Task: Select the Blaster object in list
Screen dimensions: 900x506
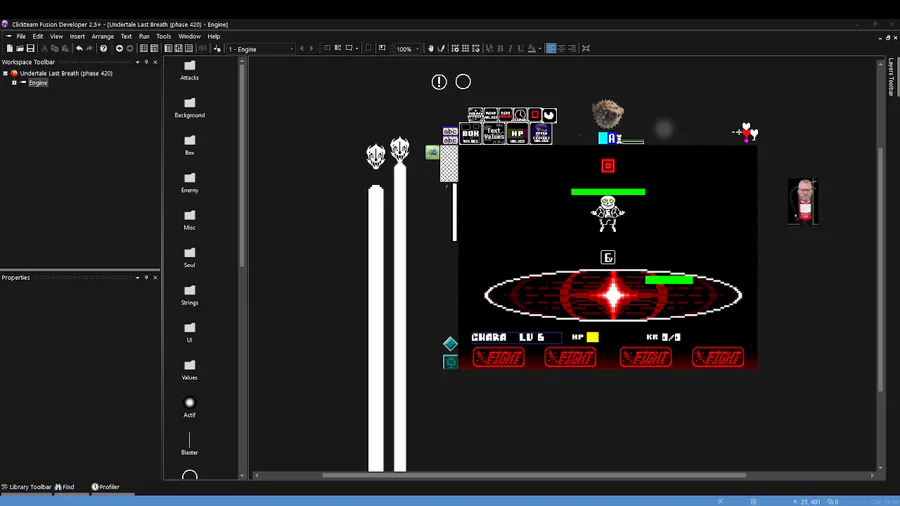Action: pyautogui.click(x=189, y=444)
